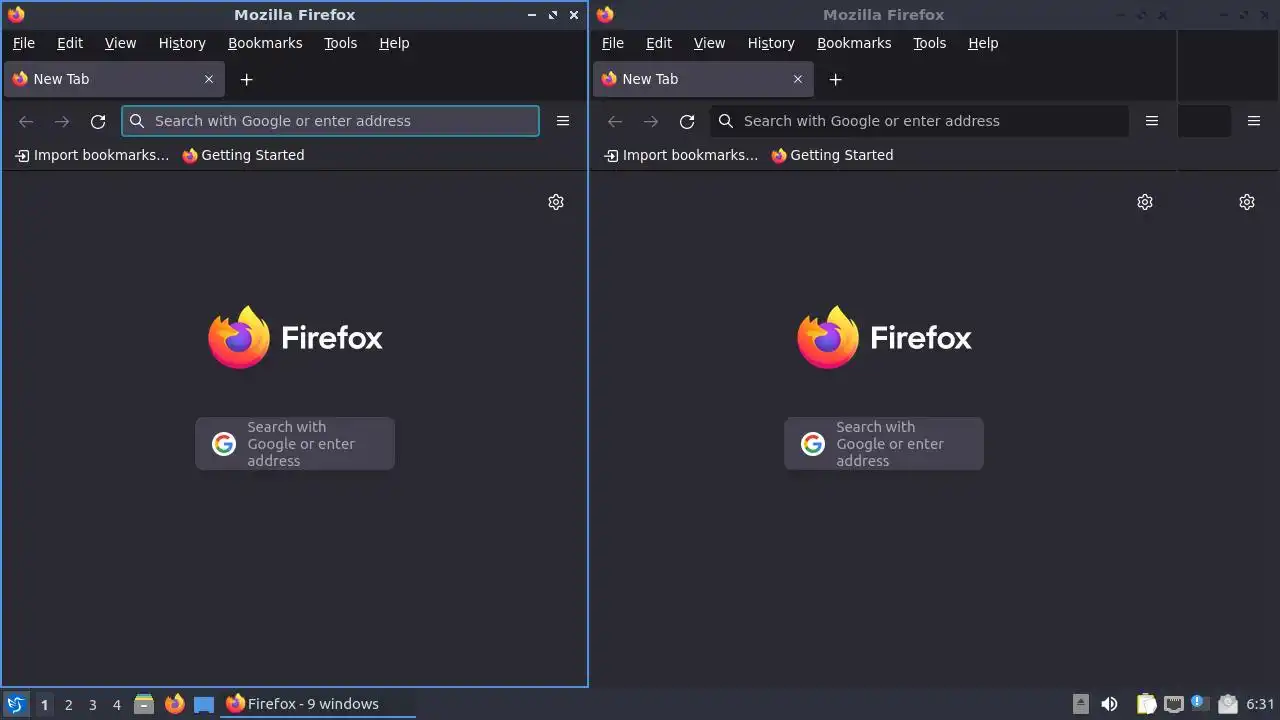This screenshot has height=720, width=1280.
Task: Select New Tab tab in left window
Action: (x=114, y=79)
